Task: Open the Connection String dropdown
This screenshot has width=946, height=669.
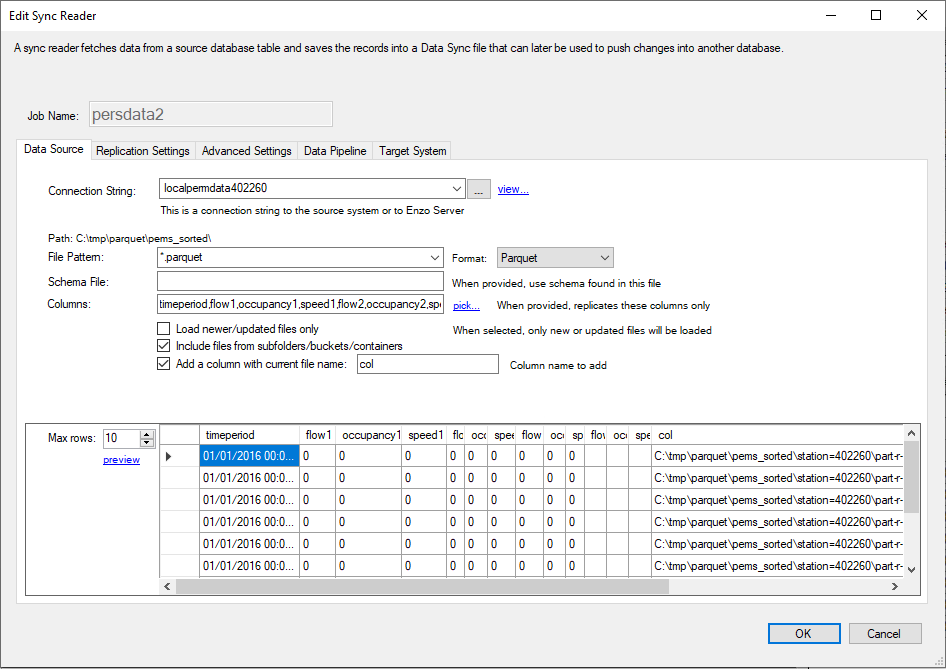Action: click(455, 188)
